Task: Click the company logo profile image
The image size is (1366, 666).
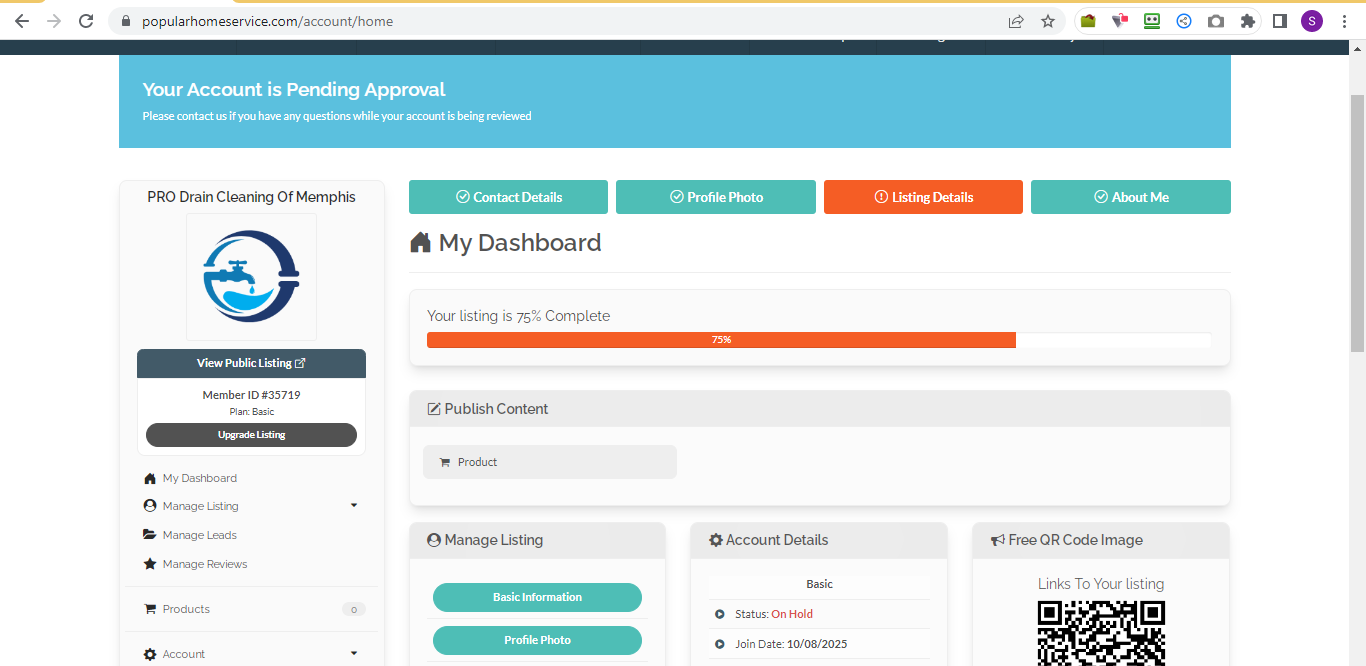Action: [251, 277]
